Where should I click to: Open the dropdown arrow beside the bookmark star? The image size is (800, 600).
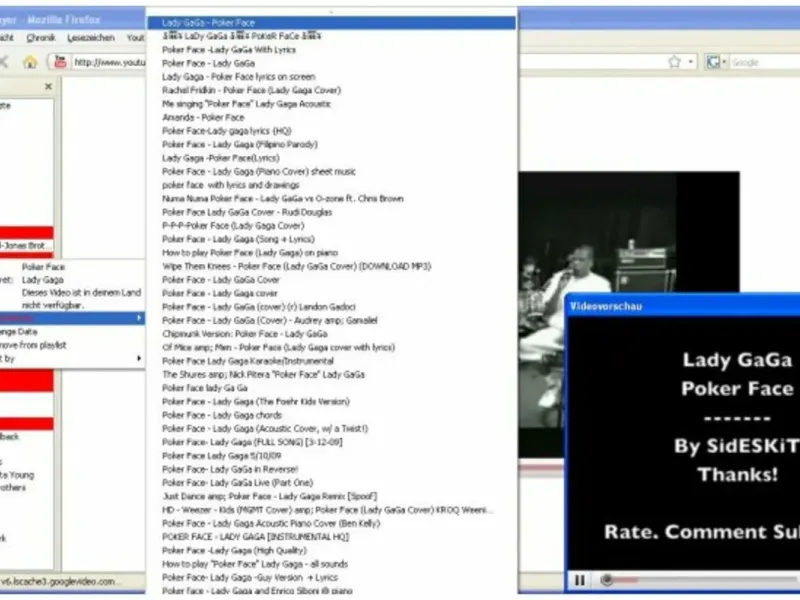[690, 62]
